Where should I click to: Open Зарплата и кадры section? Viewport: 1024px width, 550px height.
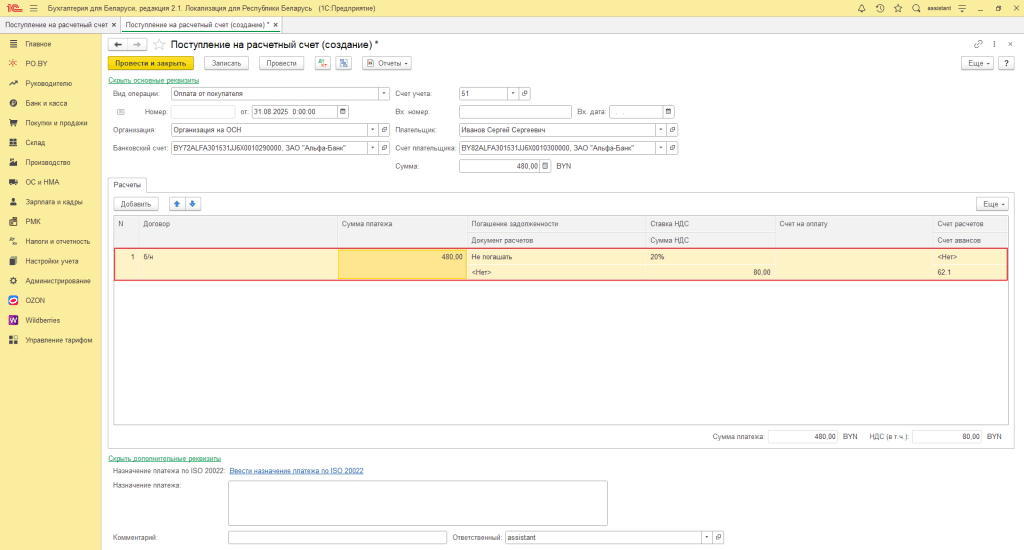click(x=54, y=202)
